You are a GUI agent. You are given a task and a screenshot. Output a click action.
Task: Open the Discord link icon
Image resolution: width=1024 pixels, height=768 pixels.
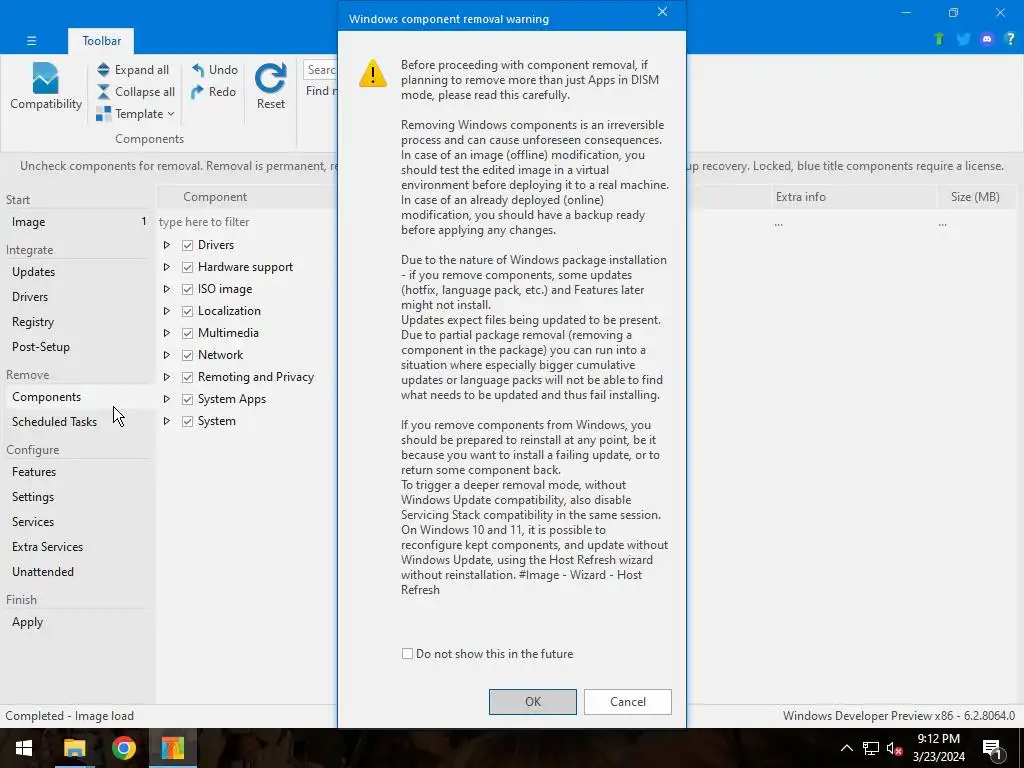(x=987, y=39)
